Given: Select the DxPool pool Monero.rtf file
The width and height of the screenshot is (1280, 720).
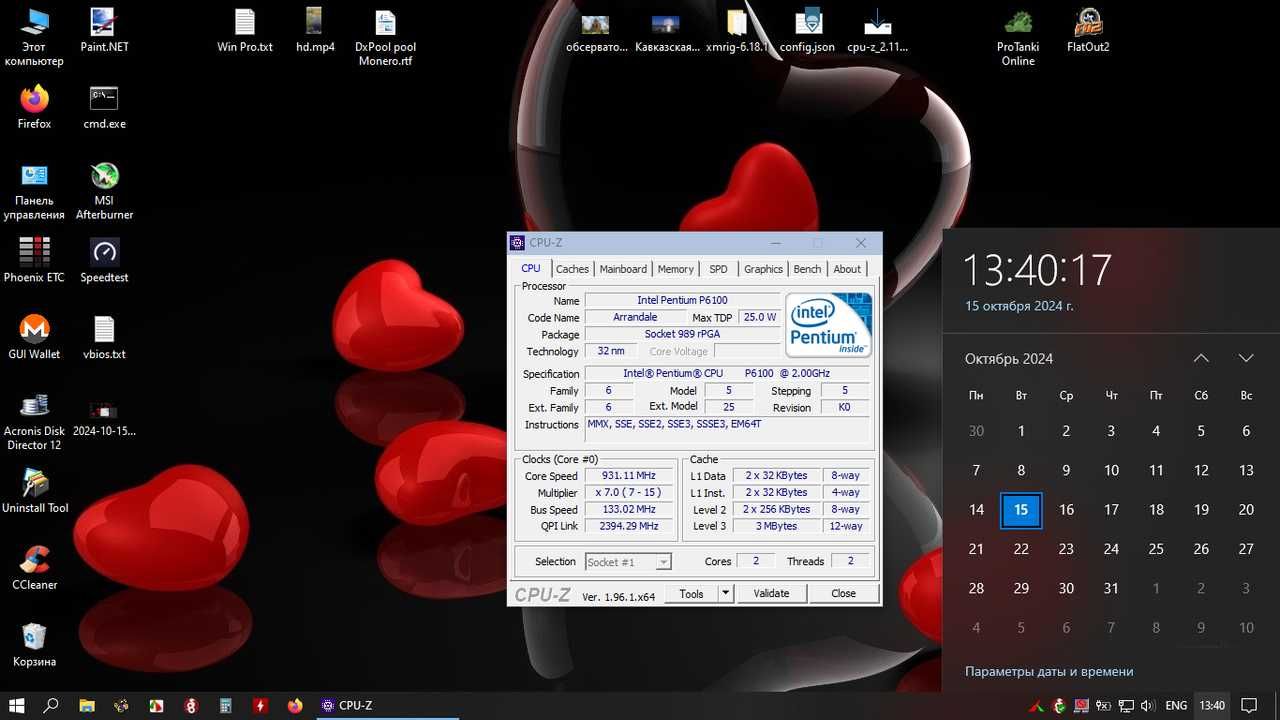Looking at the screenshot, I should pos(385,38).
